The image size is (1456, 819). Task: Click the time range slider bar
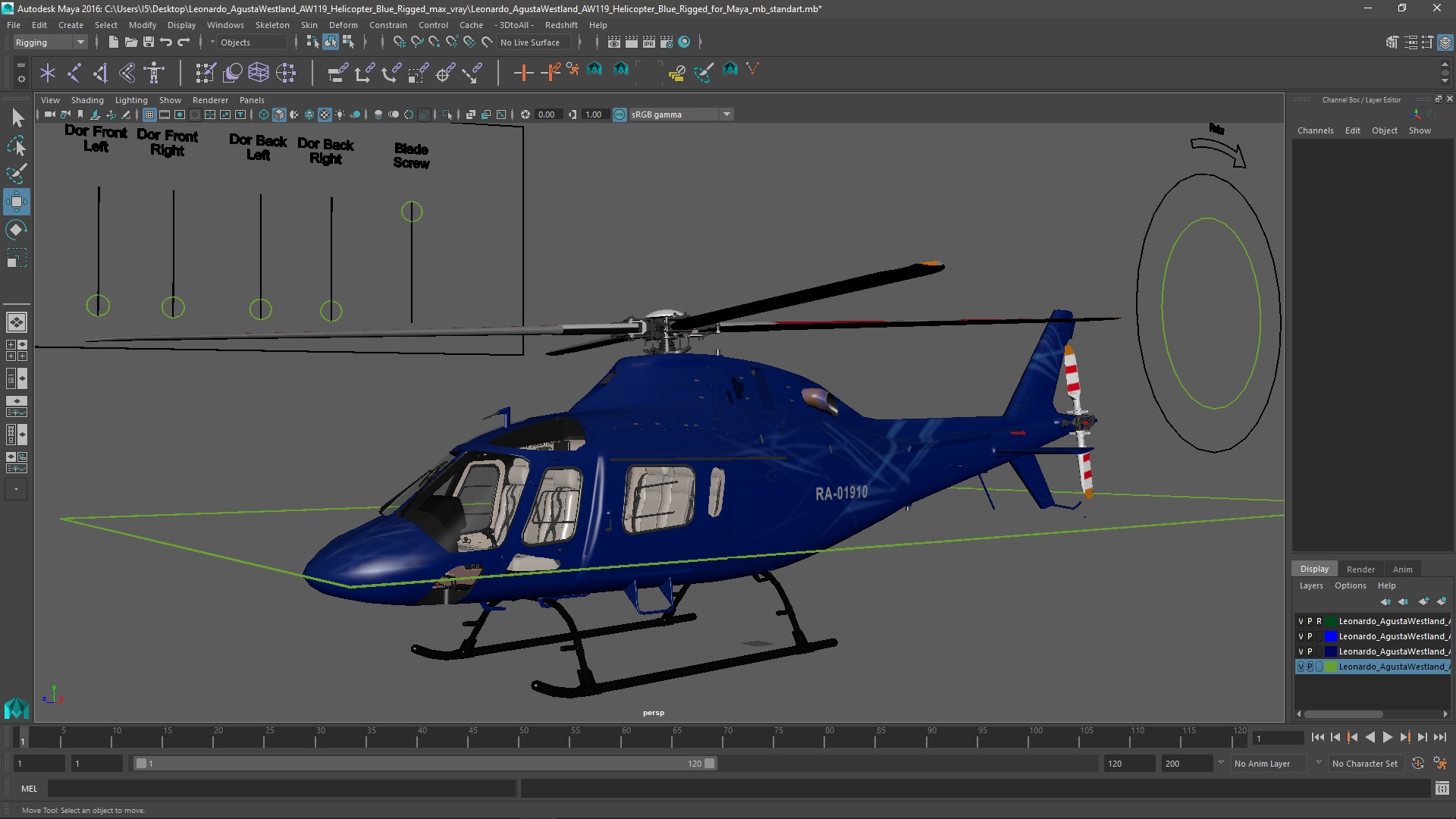pyautogui.click(x=425, y=764)
